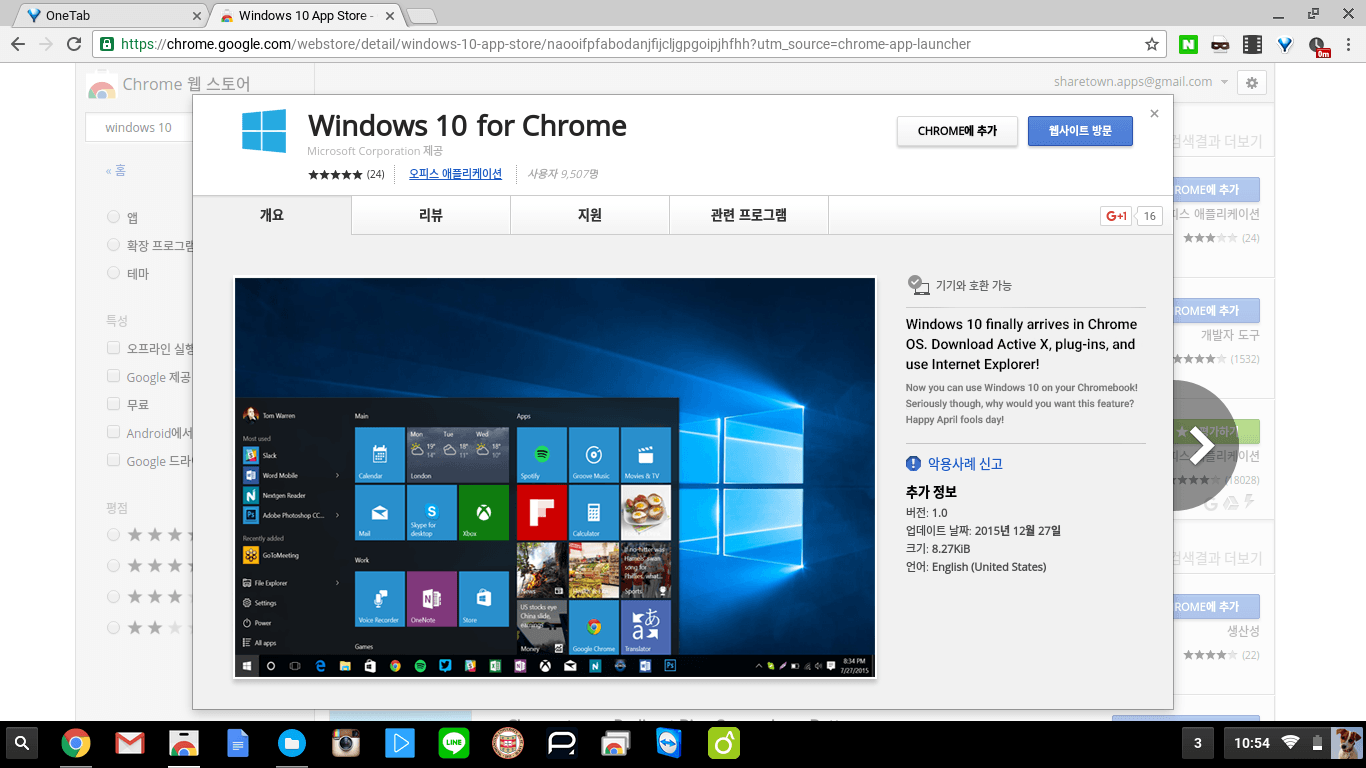Select the 테마 radio button
Image resolution: width=1366 pixels, height=768 pixels.
114,273
